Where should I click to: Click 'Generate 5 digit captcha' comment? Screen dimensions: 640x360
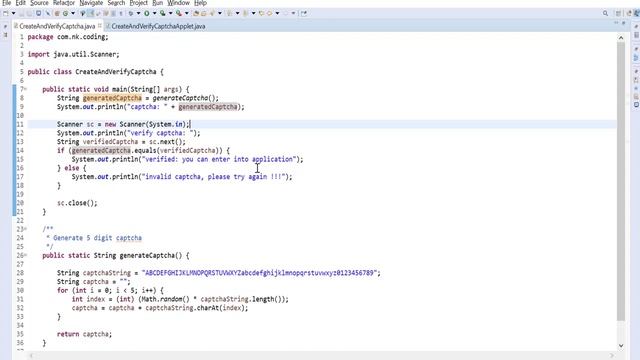pyautogui.click(x=97, y=238)
